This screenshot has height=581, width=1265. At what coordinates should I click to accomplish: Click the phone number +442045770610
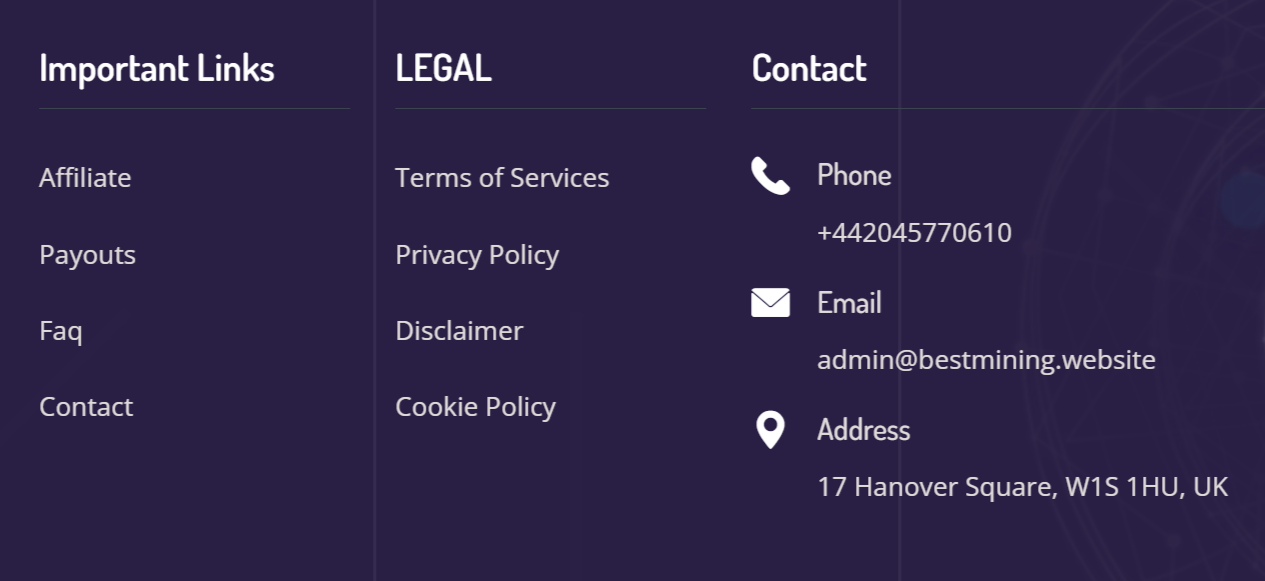click(914, 233)
